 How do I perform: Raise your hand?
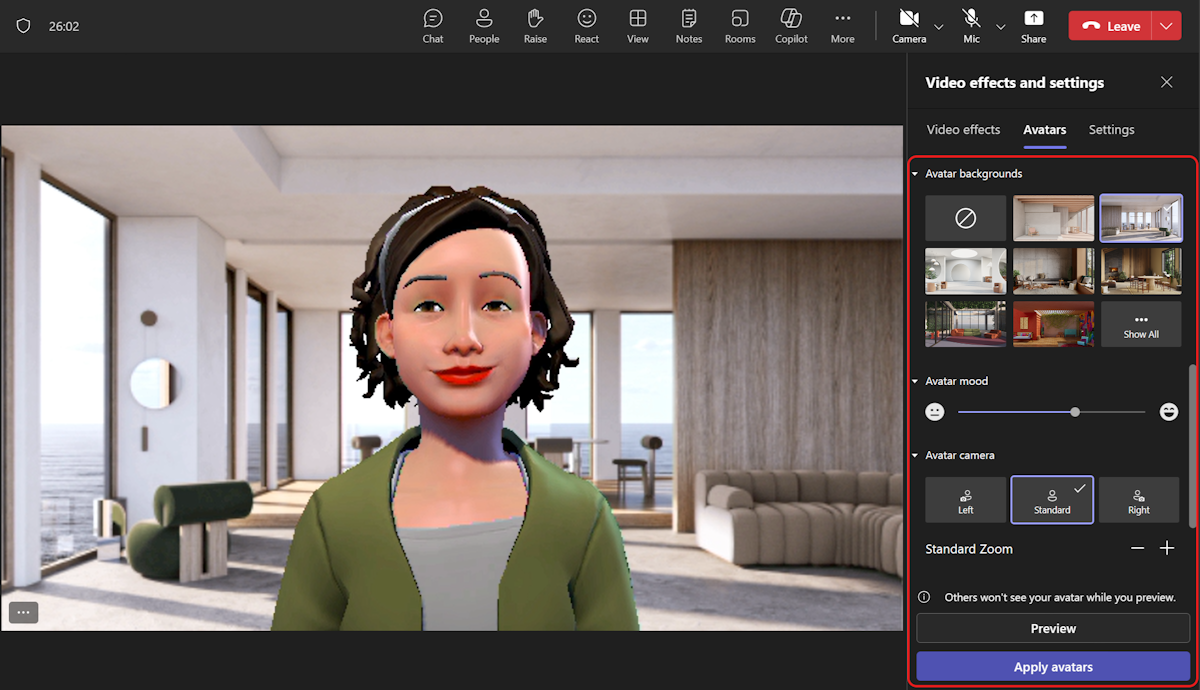[x=535, y=25]
